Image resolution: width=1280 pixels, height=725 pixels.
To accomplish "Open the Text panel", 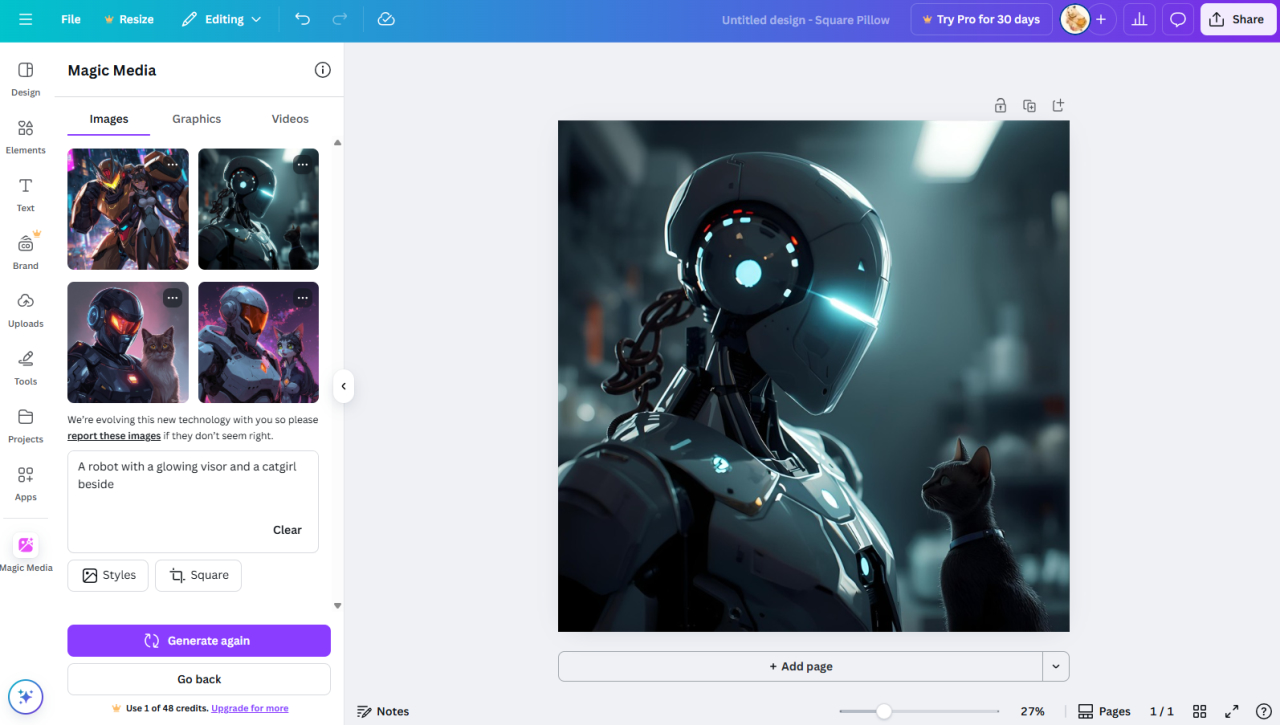I will click(x=25, y=193).
